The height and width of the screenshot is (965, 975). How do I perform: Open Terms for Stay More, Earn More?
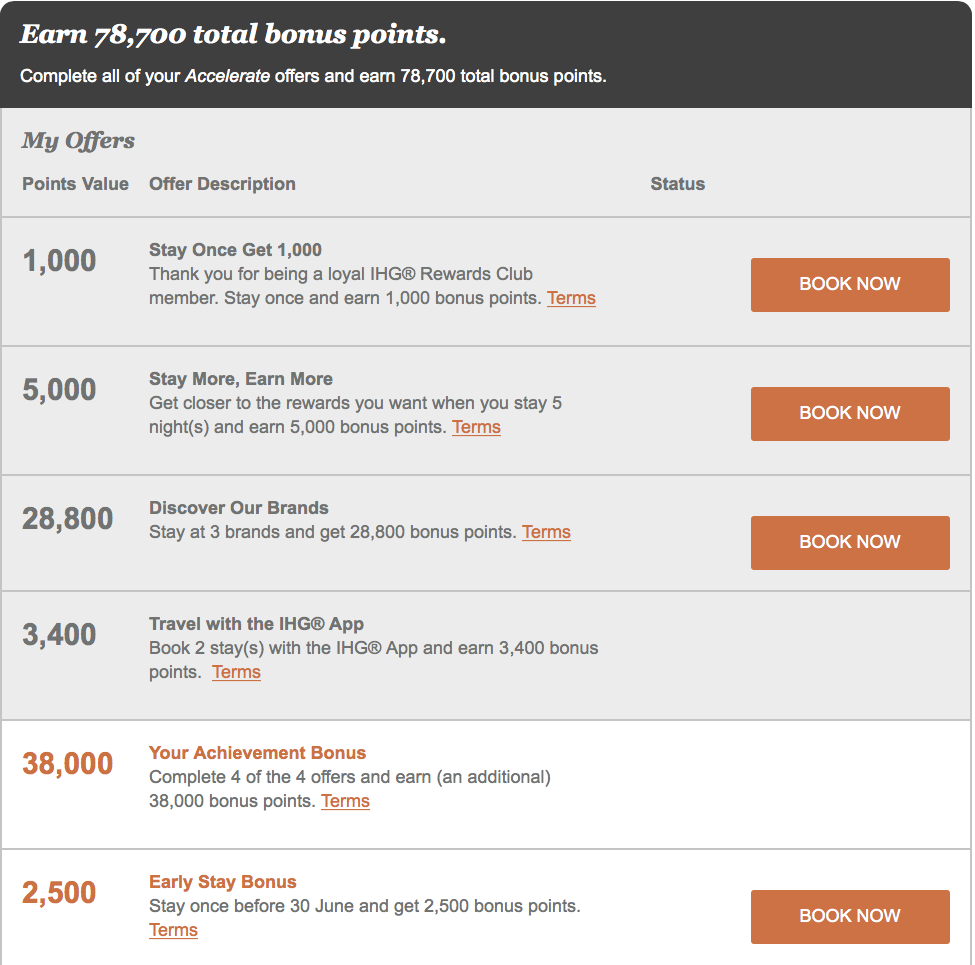coord(476,427)
